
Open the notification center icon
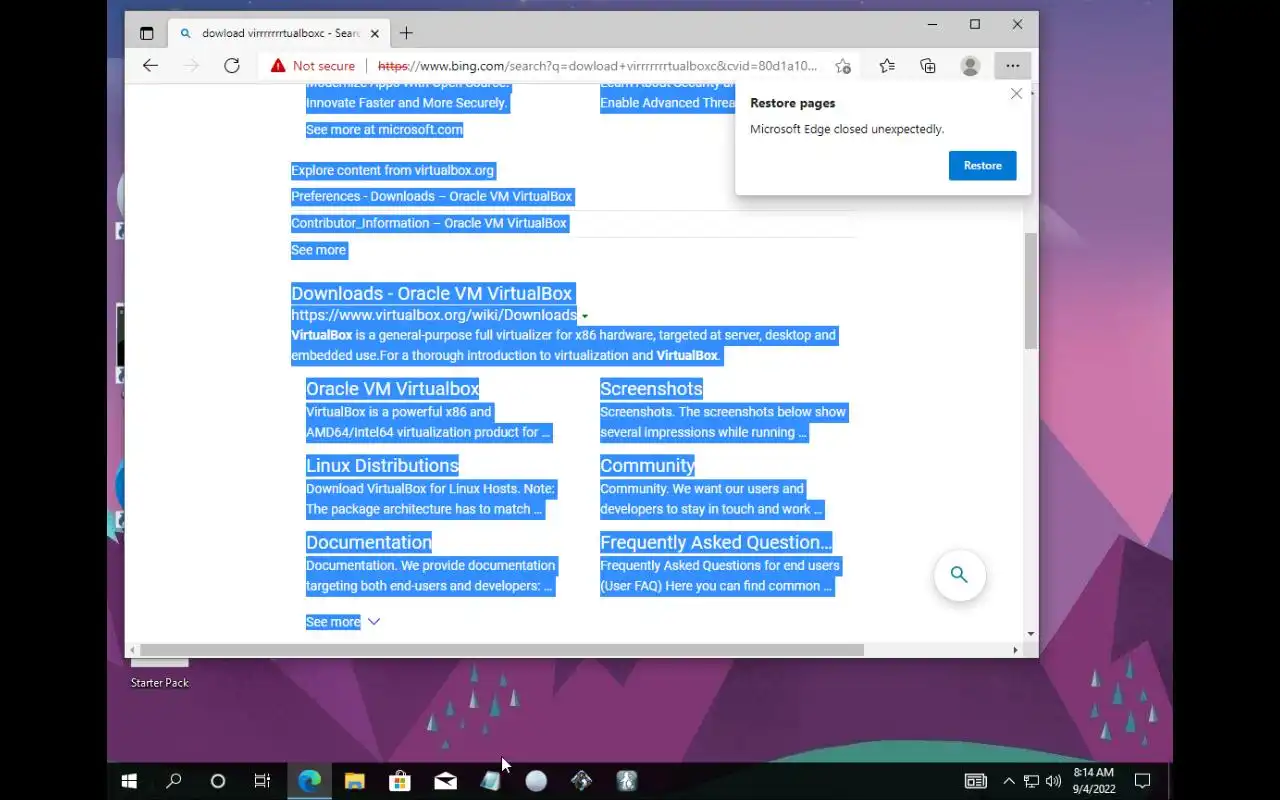tap(1143, 781)
